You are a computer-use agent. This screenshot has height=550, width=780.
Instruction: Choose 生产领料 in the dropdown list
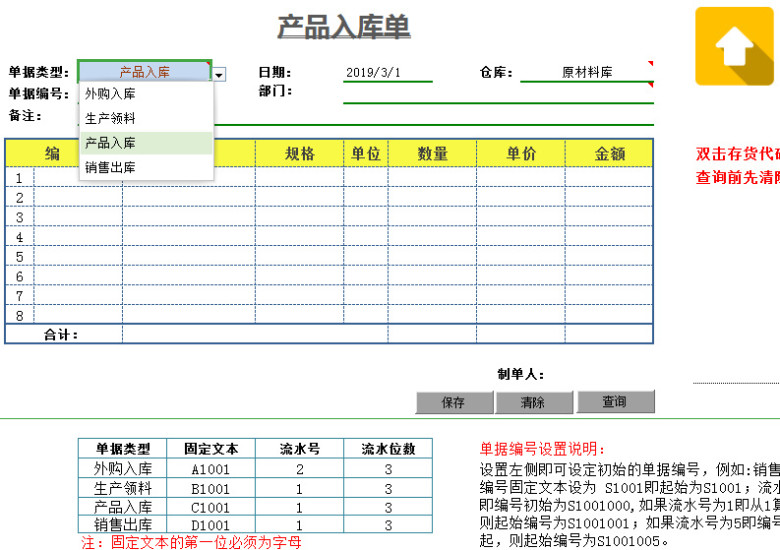pyautogui.click(x=146, y=118)
